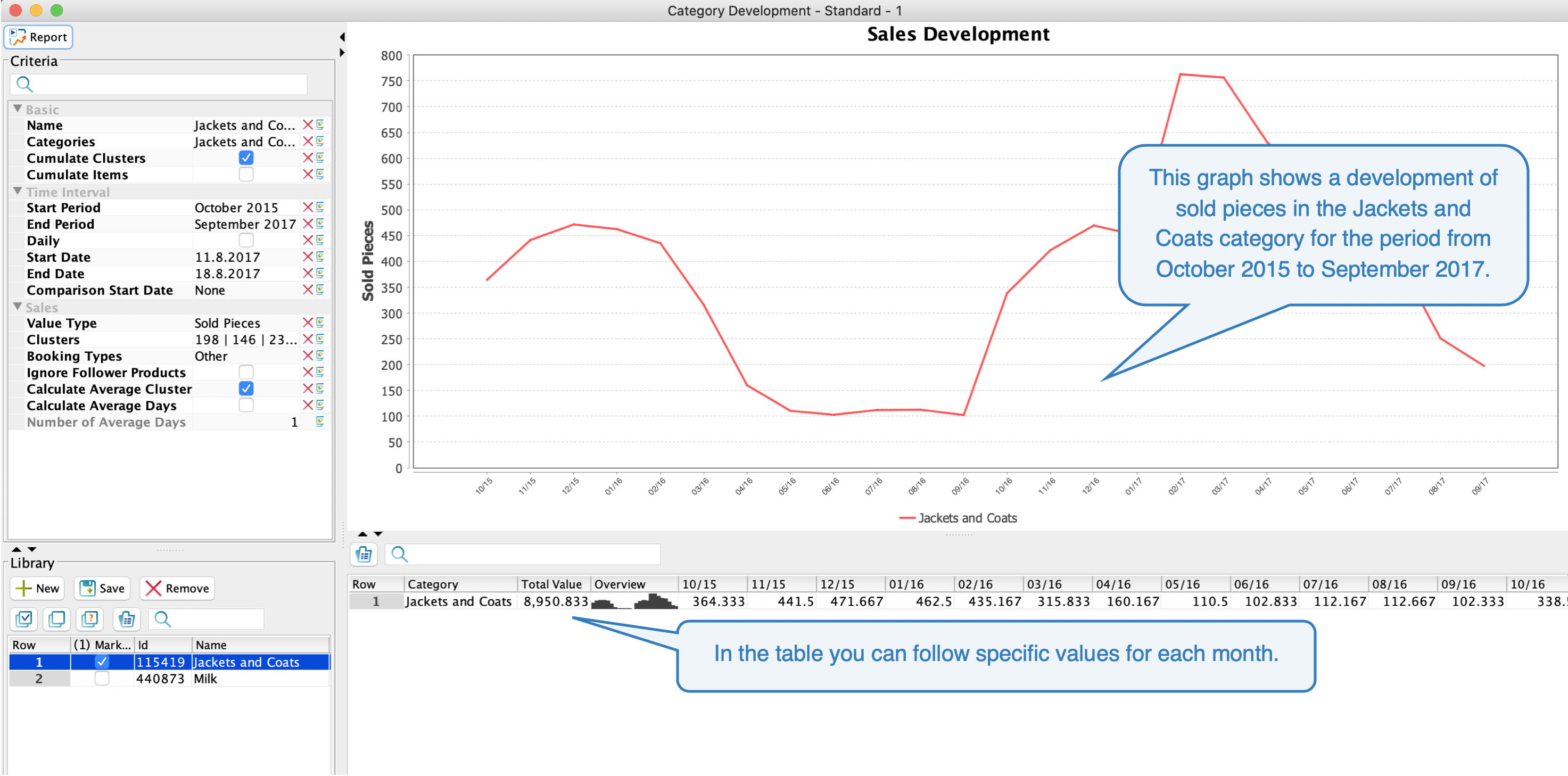Collapse the Basic criteria section
Screen dimensions: 1568x776
tap(18, 109)
